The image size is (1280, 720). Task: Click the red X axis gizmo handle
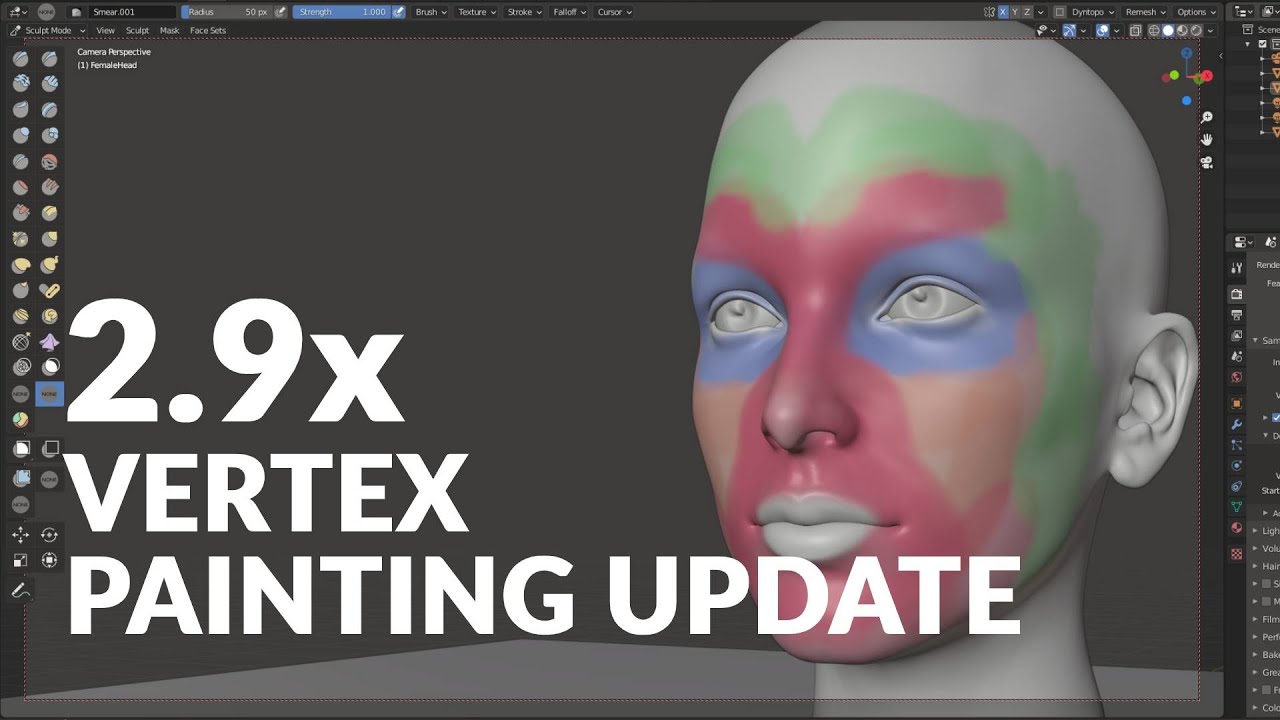pyautogui.click(x=1207, y=76)
